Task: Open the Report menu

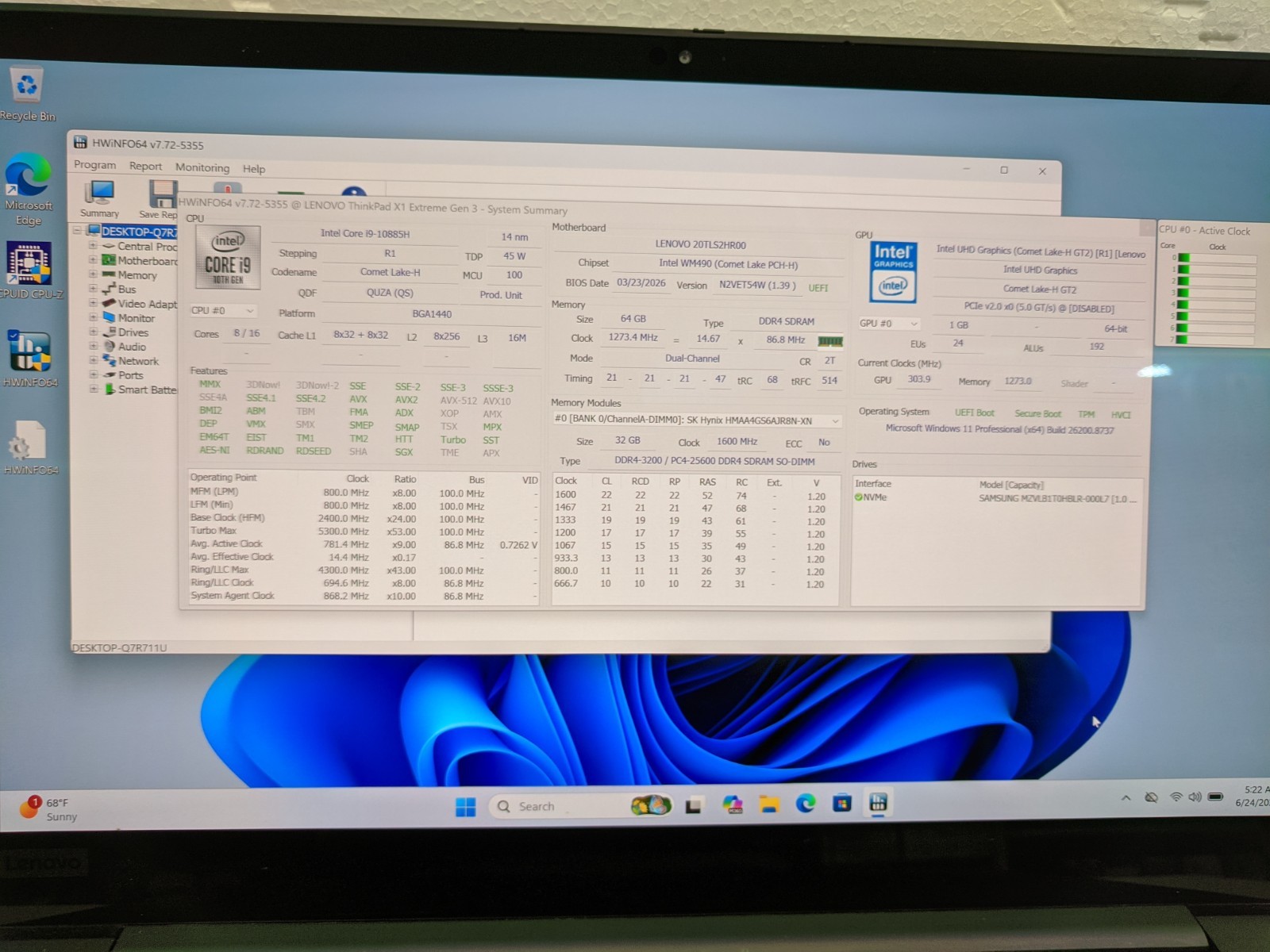Action: (145, 167)
